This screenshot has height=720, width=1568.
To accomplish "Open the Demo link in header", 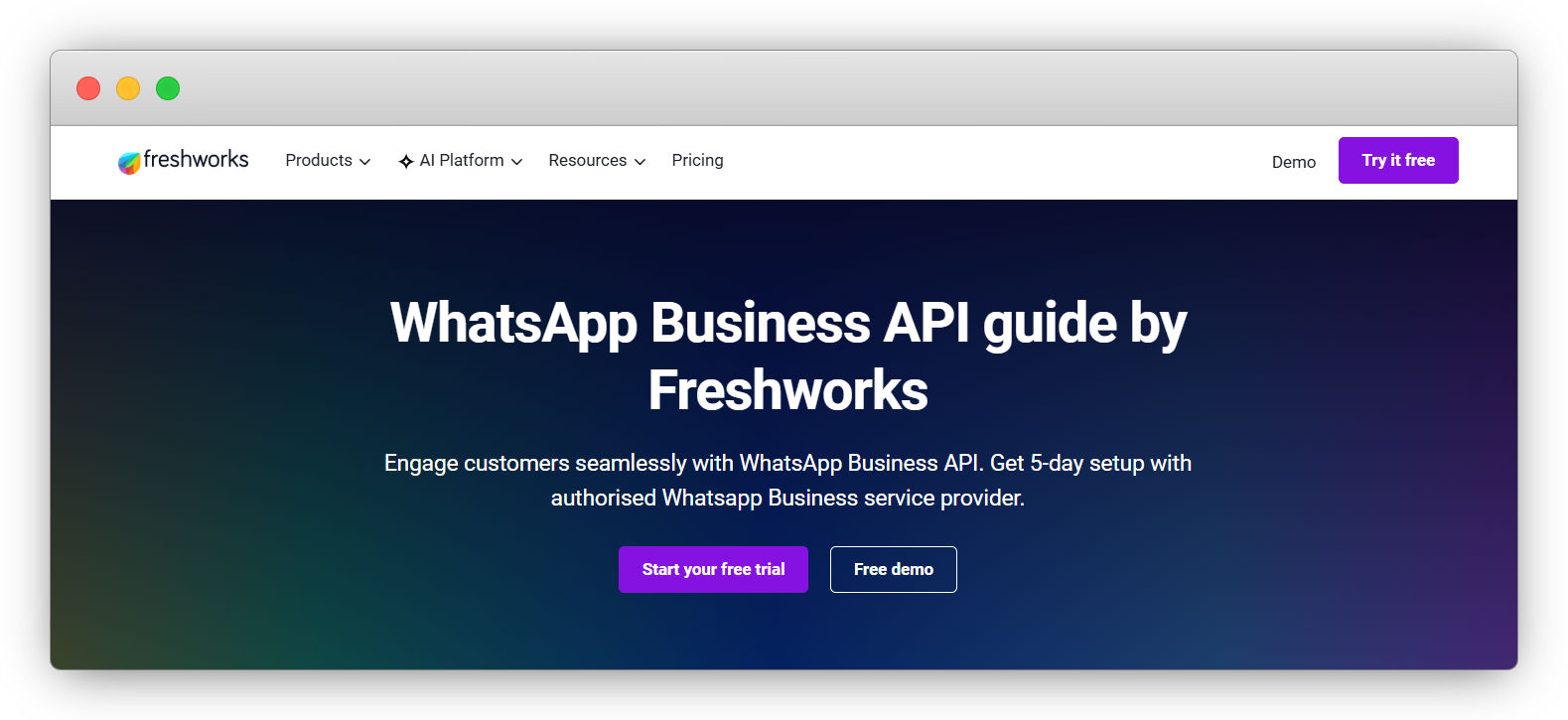I will click(1294, 162).
